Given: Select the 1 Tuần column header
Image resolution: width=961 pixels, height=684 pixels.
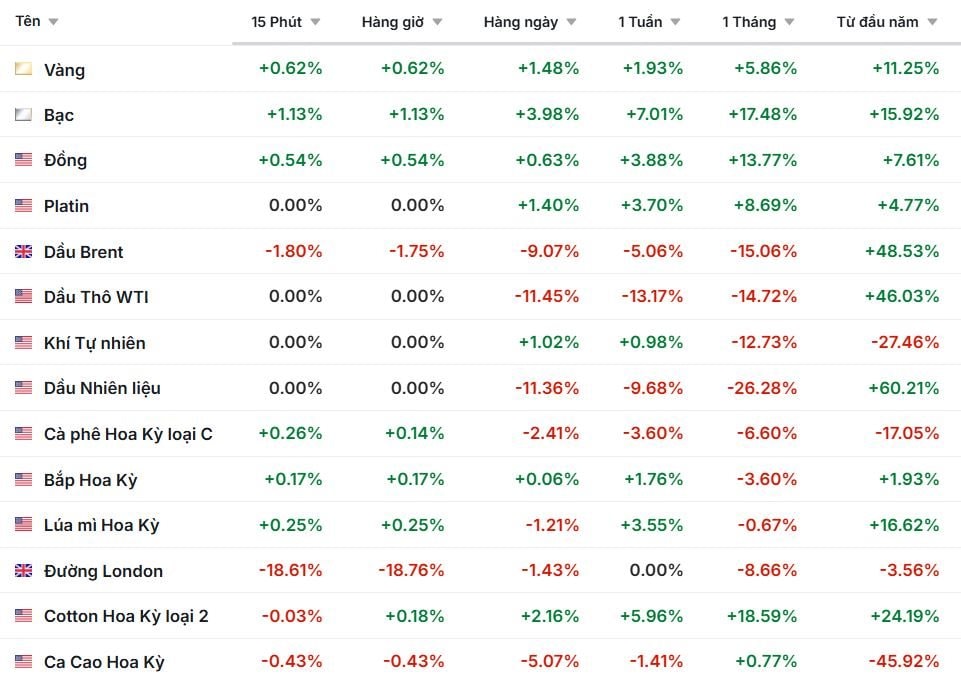Looking at the screenshot, I should click(x=639, y=22).
